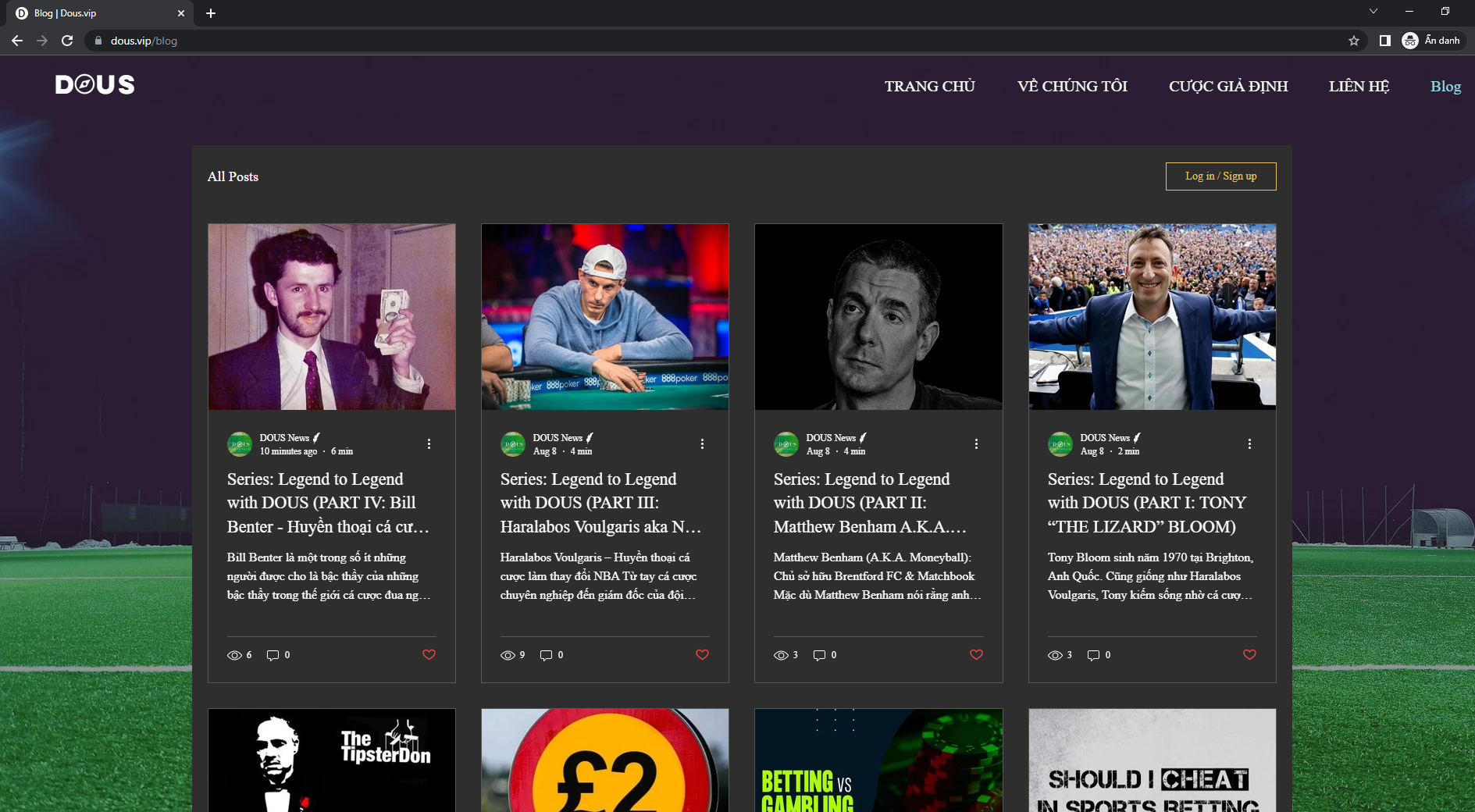Open the poker player photo thumbnail
1475x812 pixels.
(605, 317)
